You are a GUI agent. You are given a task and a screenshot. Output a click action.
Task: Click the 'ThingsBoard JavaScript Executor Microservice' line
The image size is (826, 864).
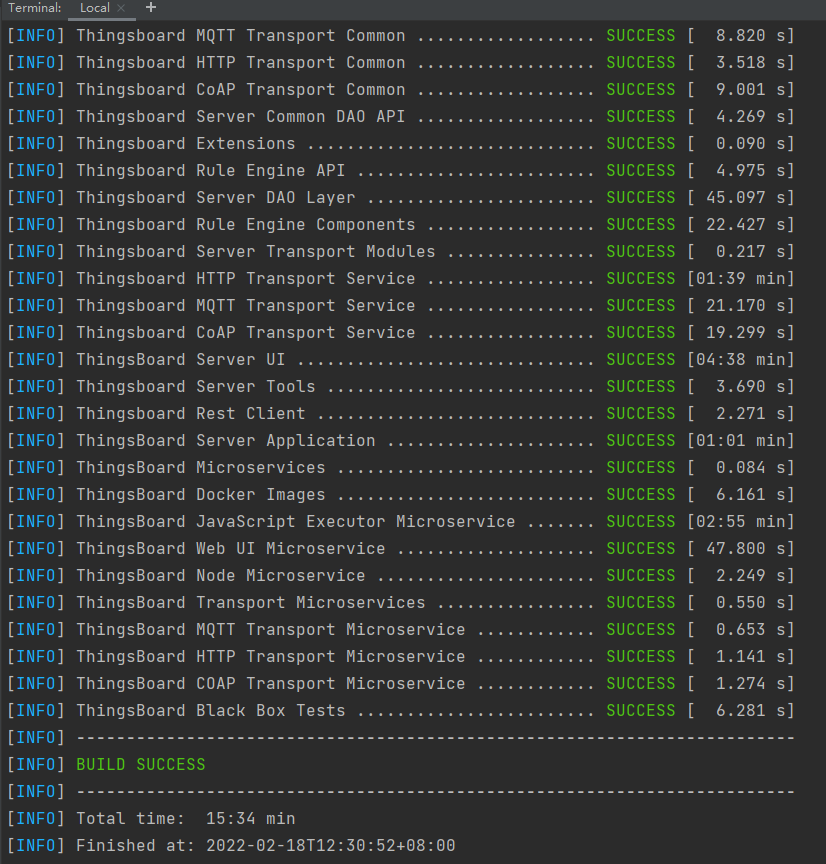(401, 522)
